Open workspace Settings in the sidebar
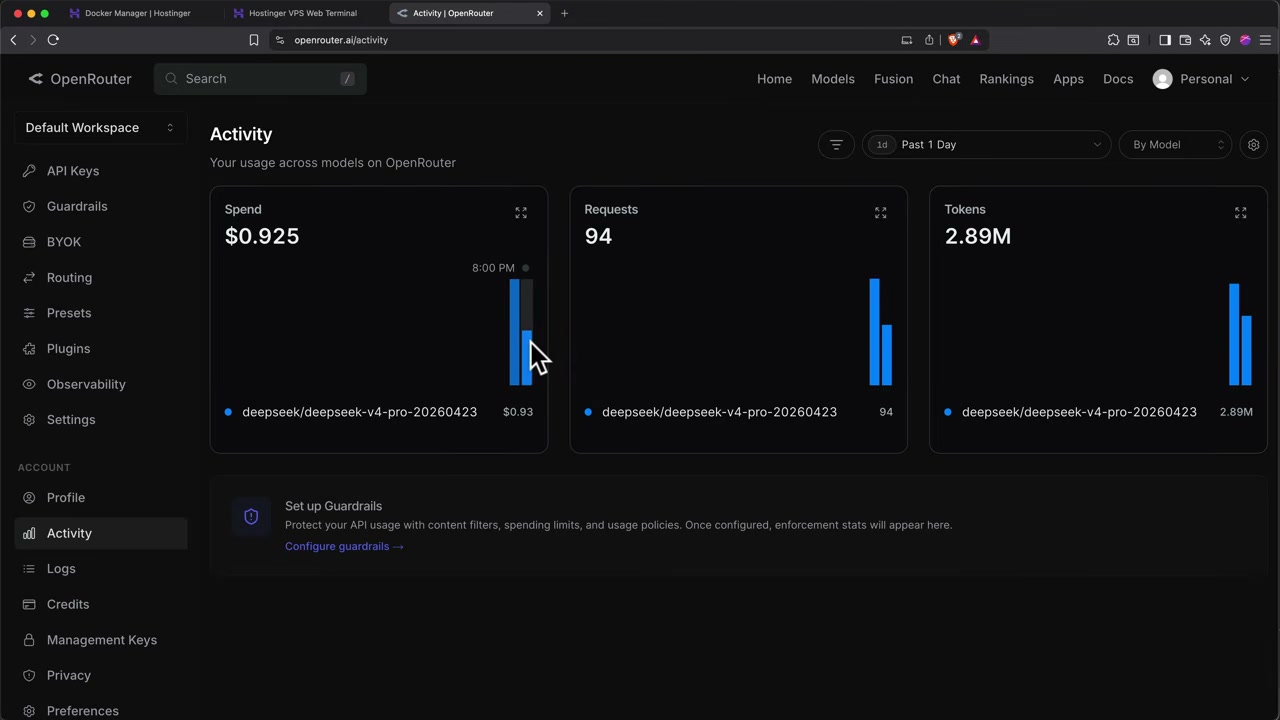 point(100,420)
